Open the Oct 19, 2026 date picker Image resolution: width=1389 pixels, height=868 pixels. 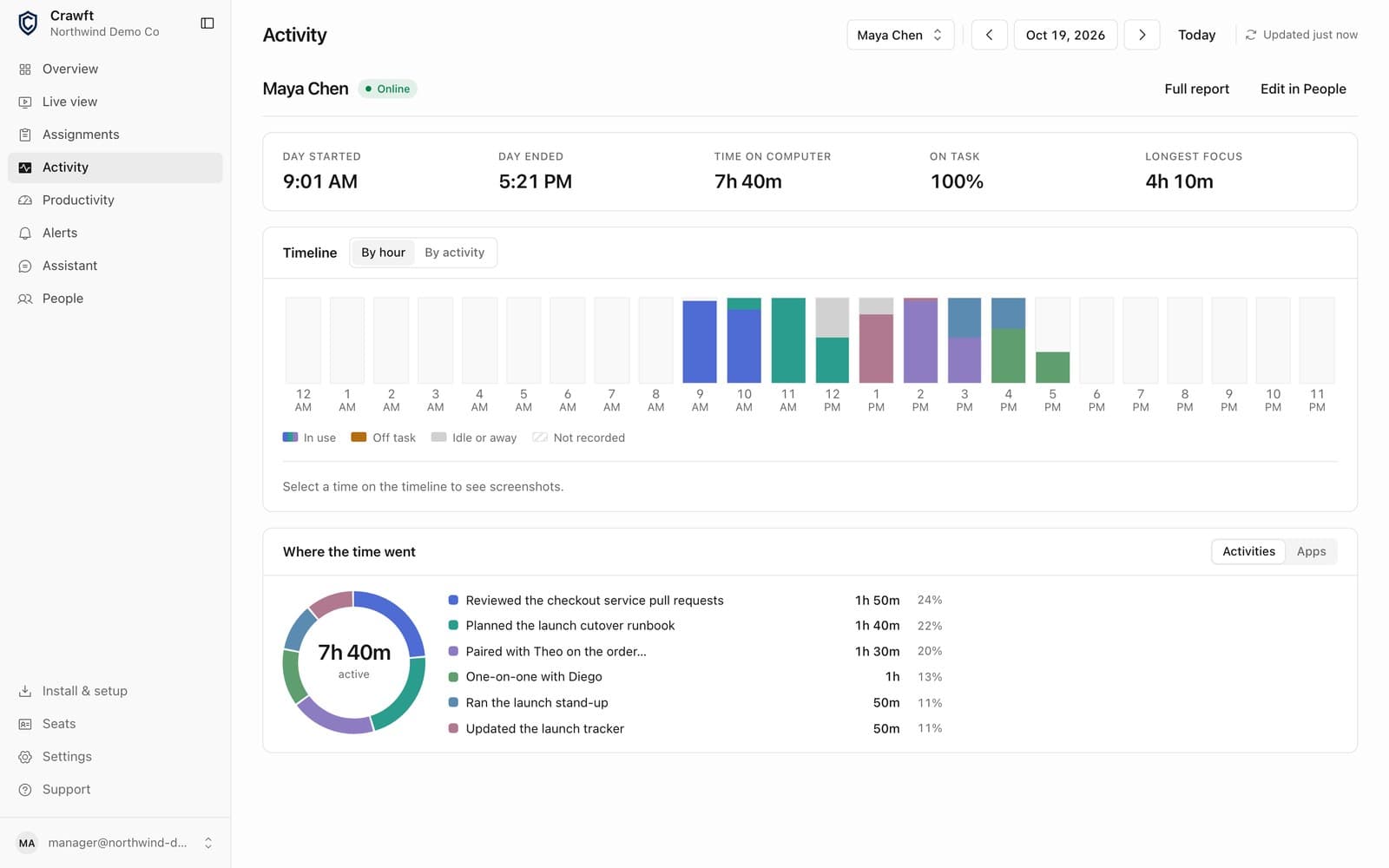pos(1065,35)
